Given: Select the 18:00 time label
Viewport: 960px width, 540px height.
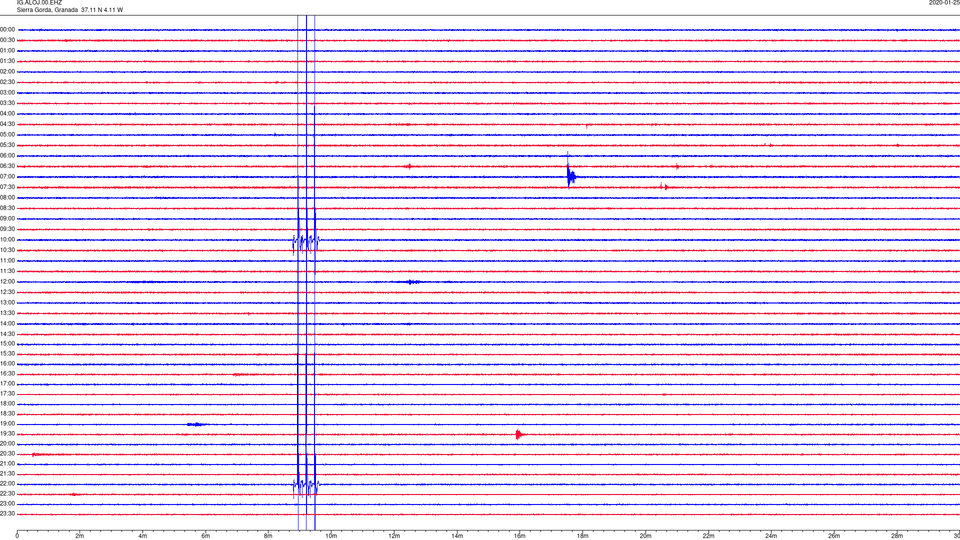Looking at the screenshot, I should [7, 404].
